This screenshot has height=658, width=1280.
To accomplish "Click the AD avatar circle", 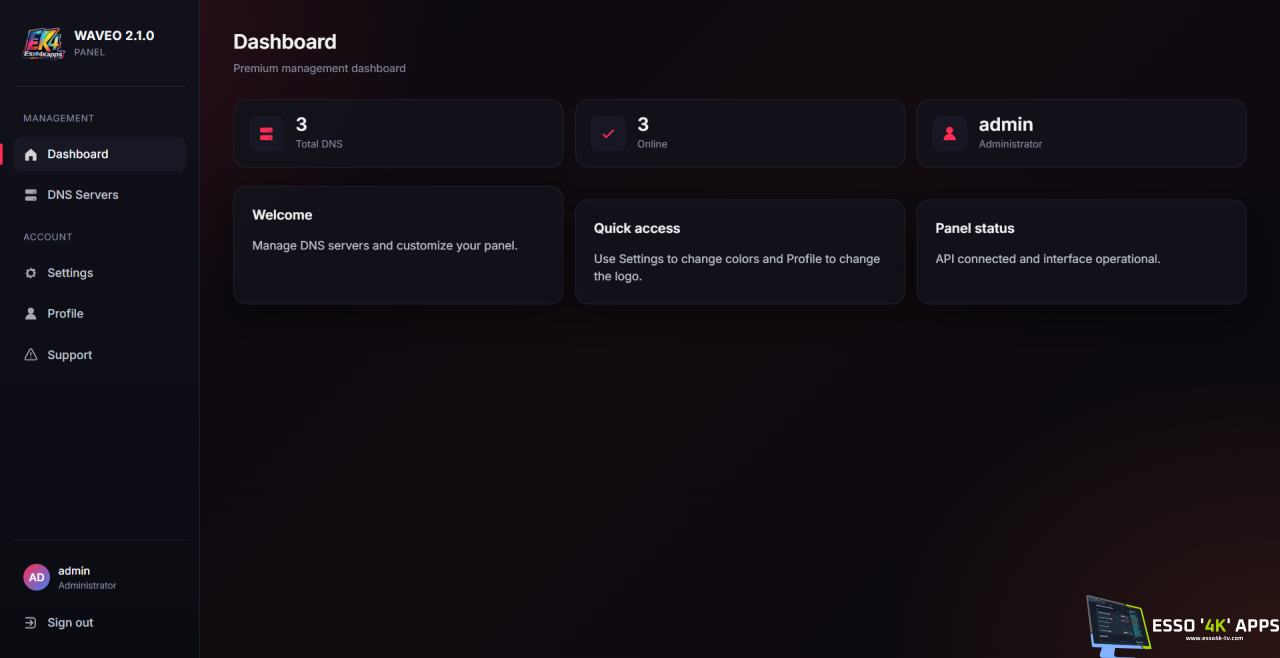I will (x=37, y=577).
